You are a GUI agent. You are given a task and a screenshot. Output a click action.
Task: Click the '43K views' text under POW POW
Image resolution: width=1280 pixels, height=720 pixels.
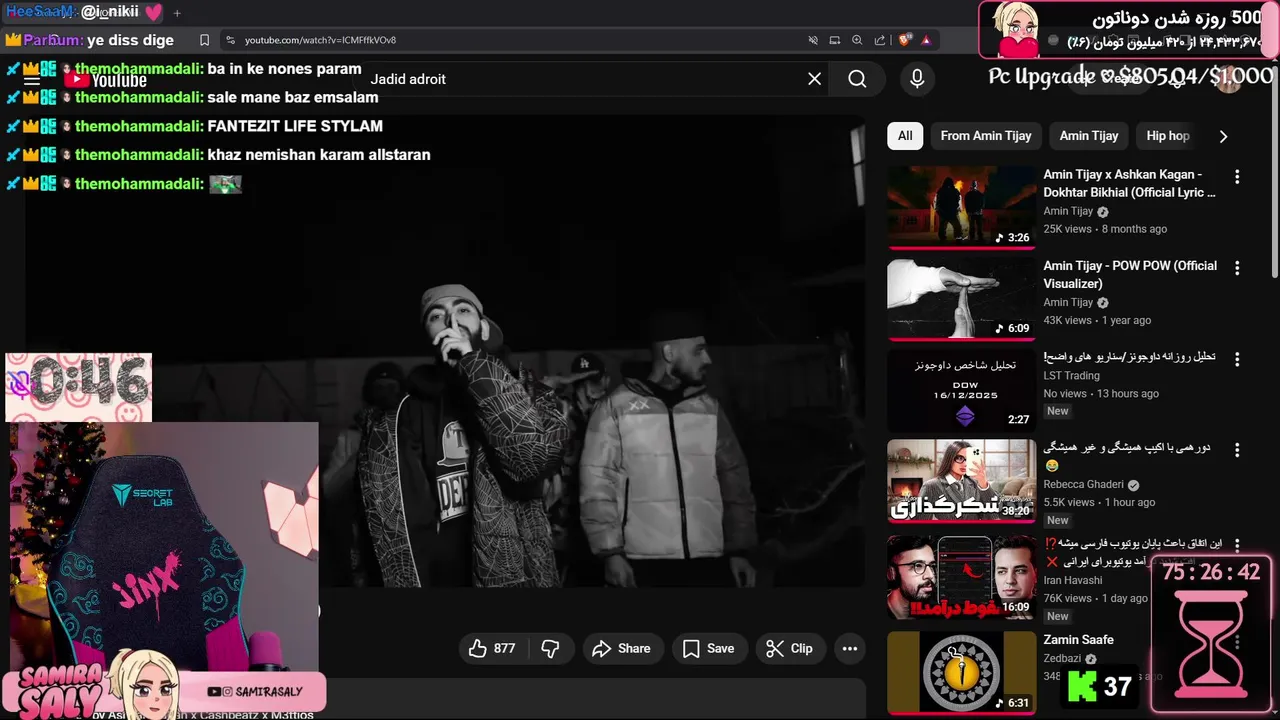pyautogui.click(x=1067, y=320)
